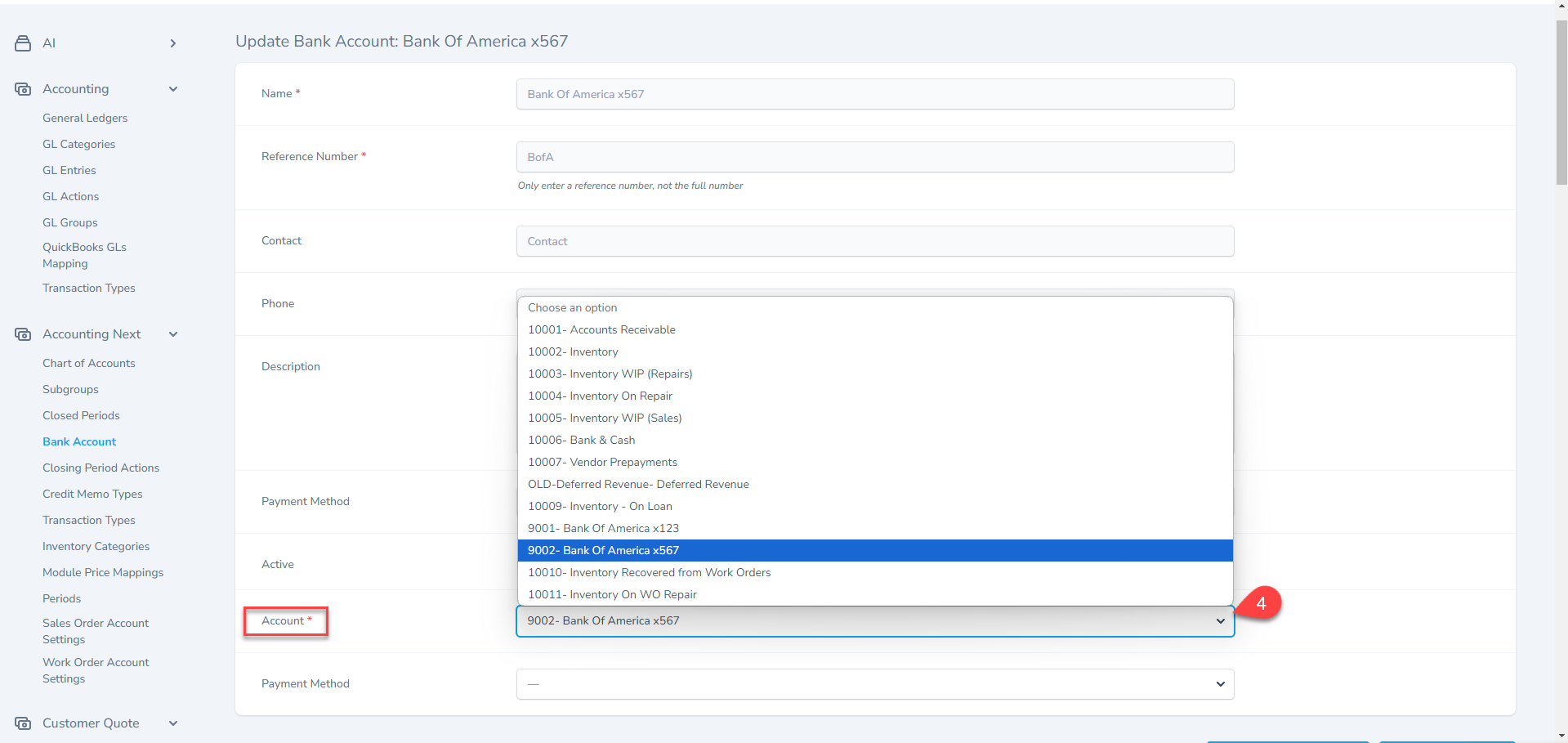Collapse the Accounting section chevron
Image resolution: width=1568 pixels, height=743 pixels.
(x=172, y=89)
